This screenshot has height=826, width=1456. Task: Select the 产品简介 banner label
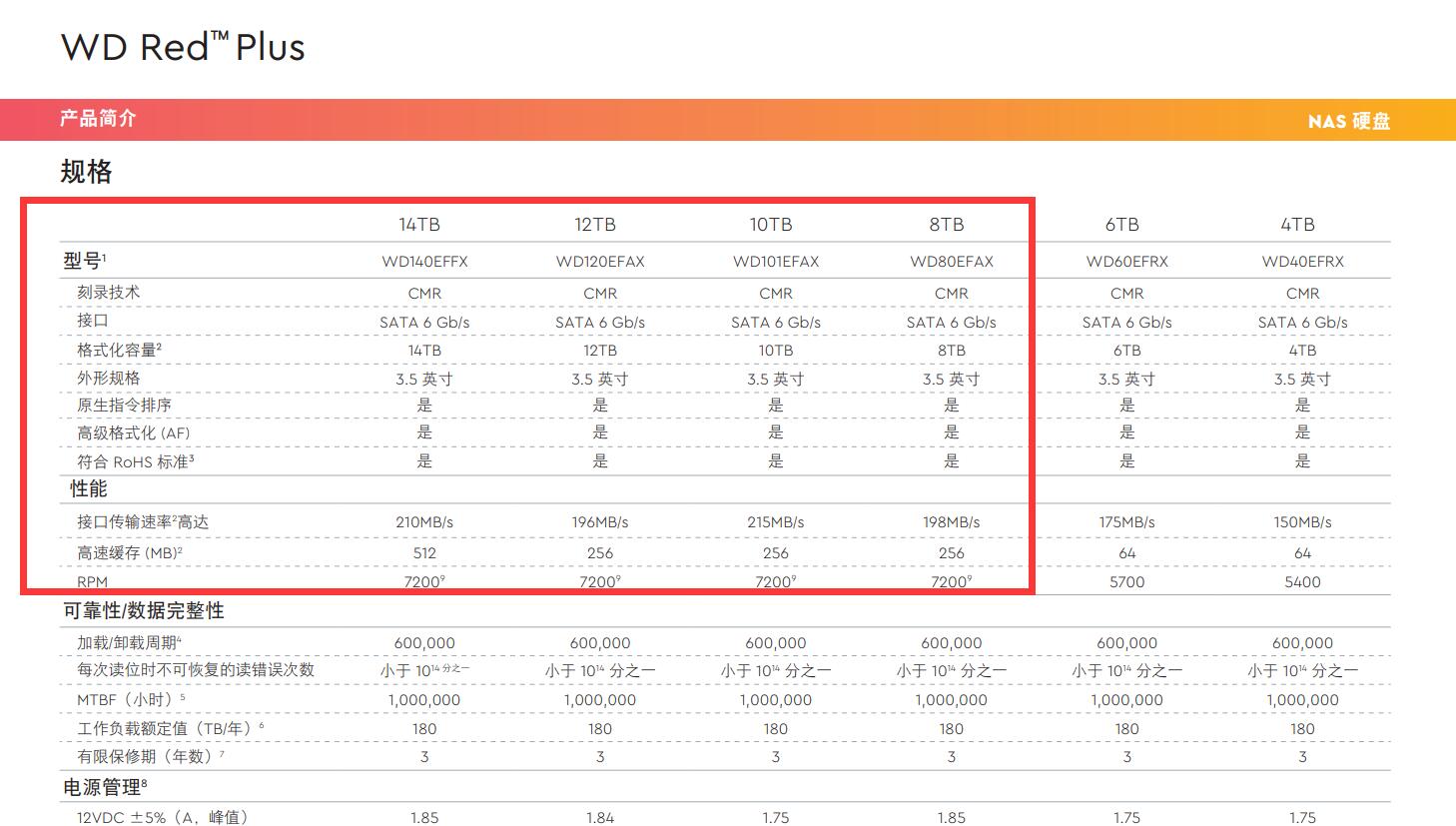[98, 119]
